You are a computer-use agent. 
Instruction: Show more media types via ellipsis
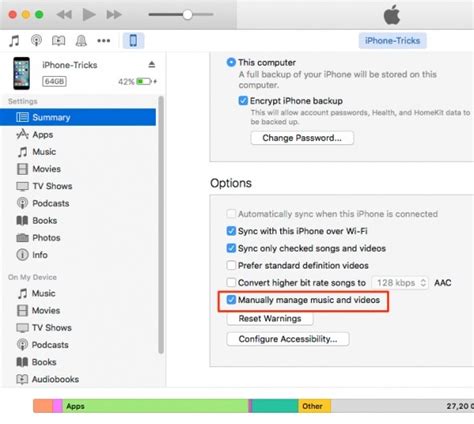[103, 41]
